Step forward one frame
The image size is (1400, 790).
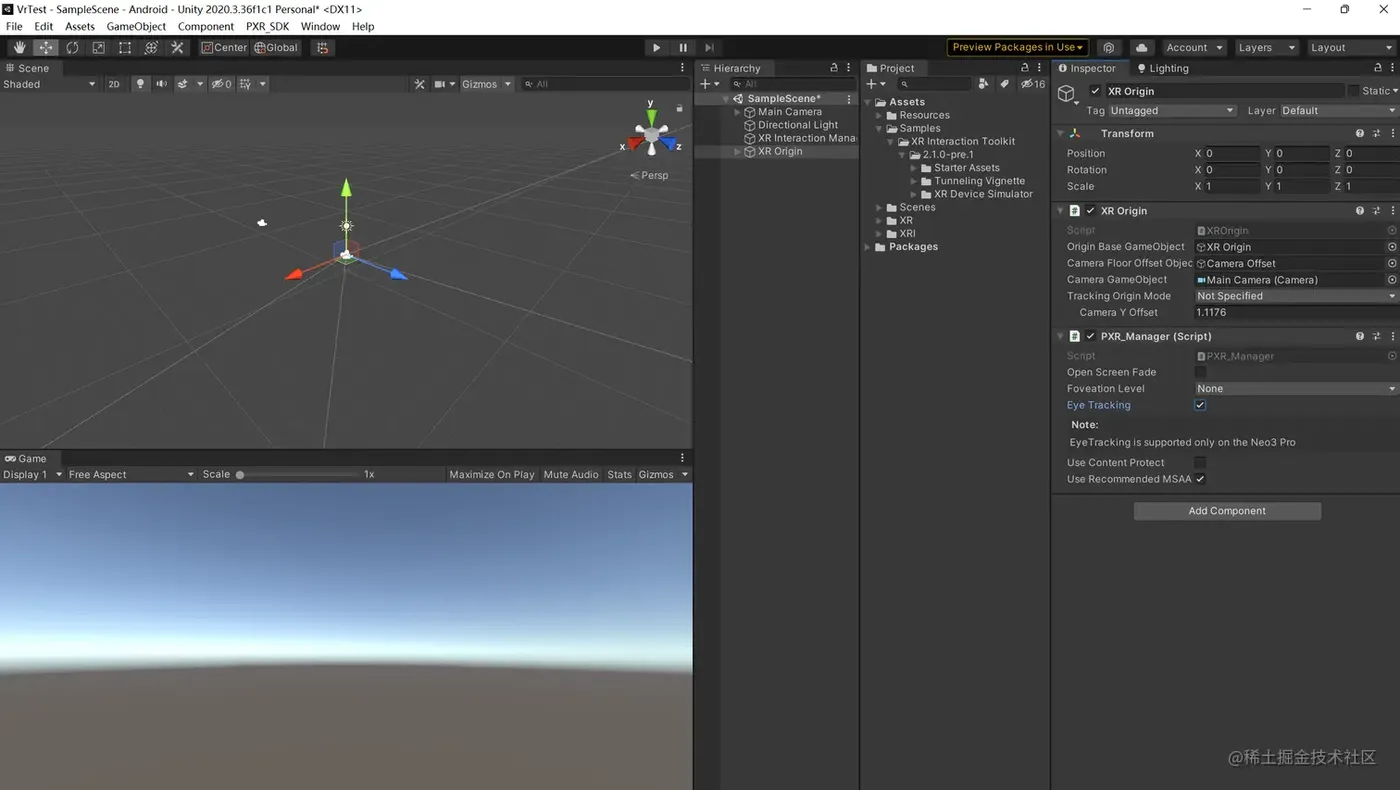click(709, 47)
